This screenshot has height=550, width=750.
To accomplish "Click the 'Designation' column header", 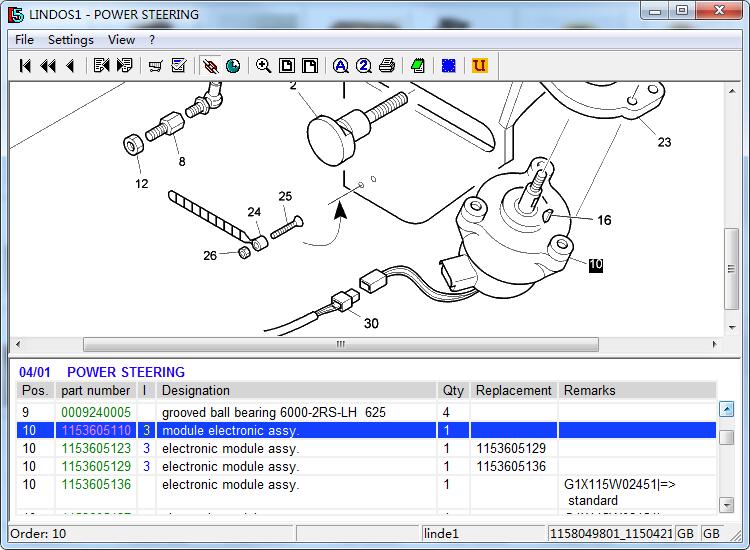I will [297, 390].
